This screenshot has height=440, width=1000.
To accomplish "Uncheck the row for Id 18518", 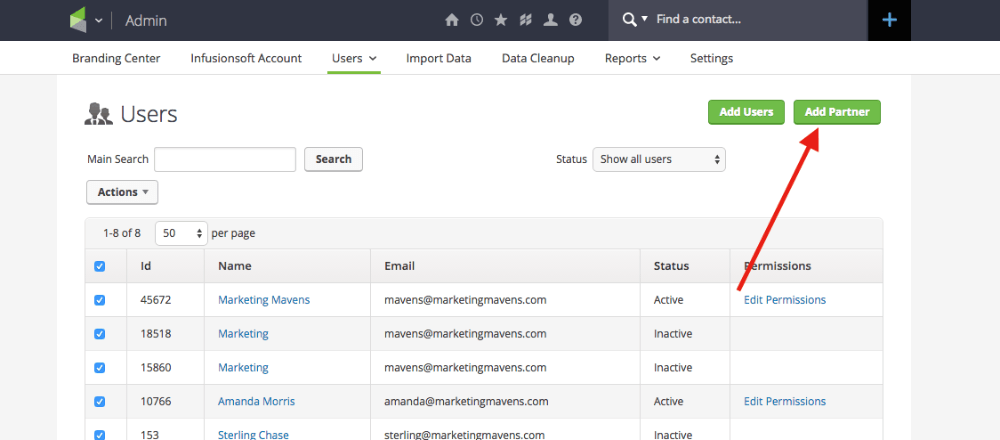I will 99,334.
